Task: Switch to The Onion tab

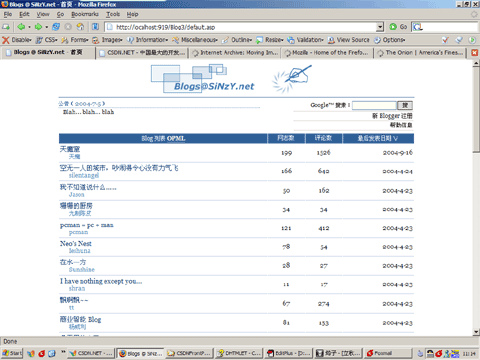Action: tap(420, 53)
